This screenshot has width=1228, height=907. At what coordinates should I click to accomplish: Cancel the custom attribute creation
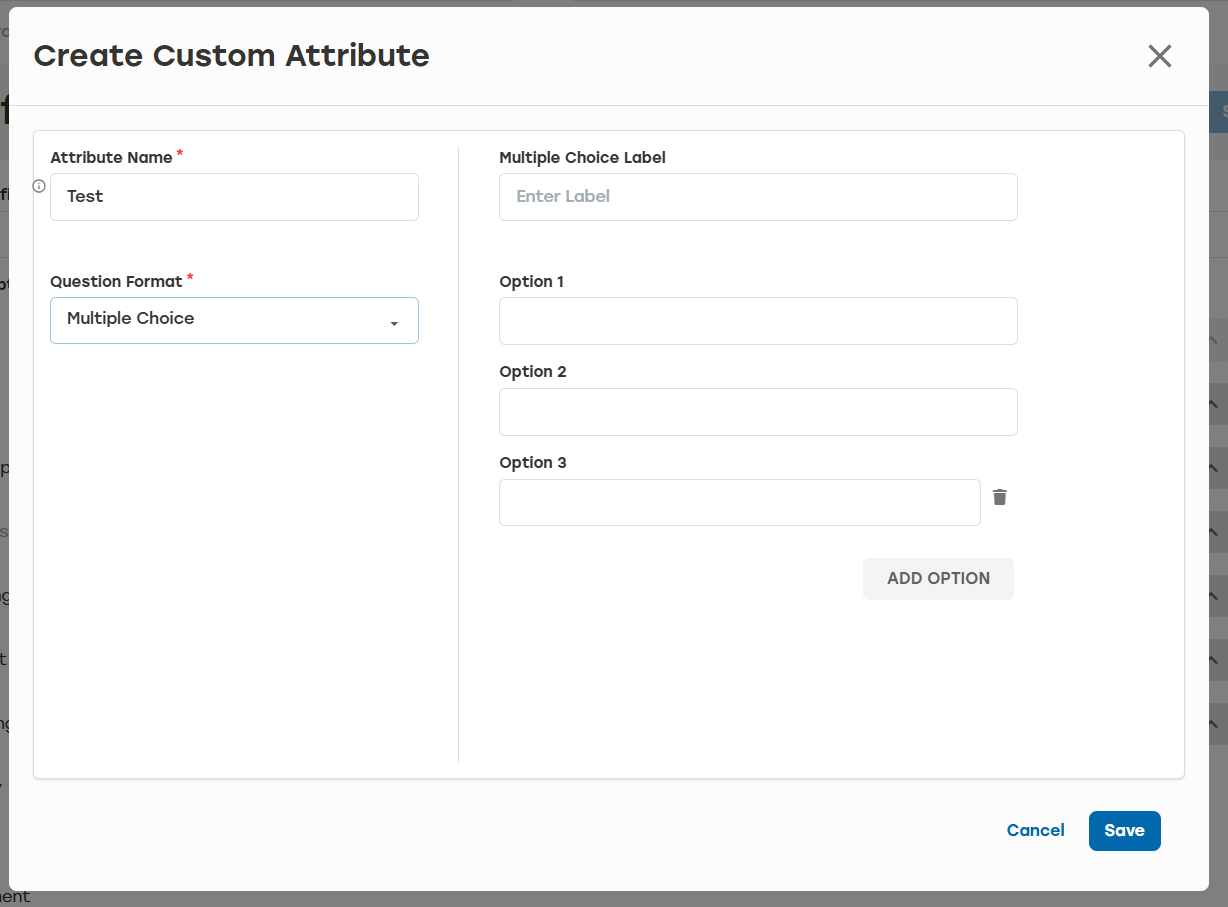(1035, 831)
